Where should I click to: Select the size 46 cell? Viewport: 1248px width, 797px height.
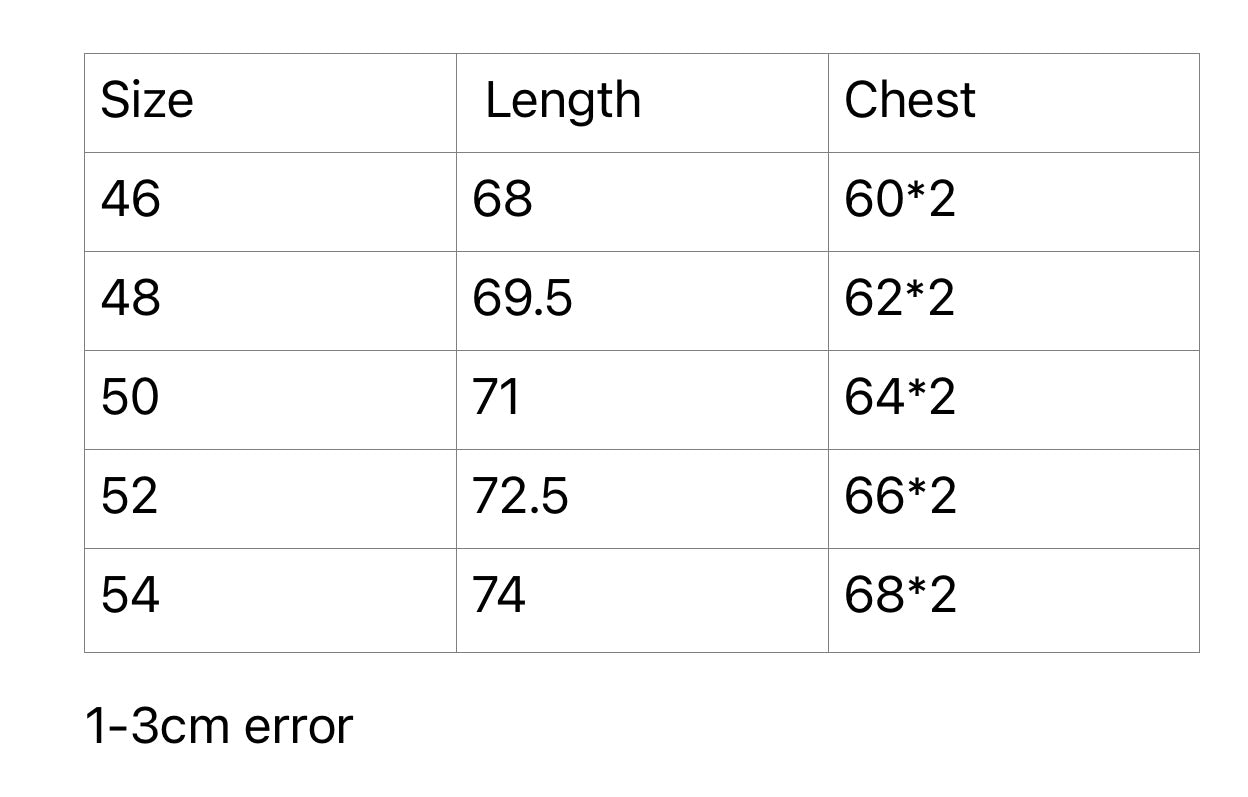pos(131,199)
